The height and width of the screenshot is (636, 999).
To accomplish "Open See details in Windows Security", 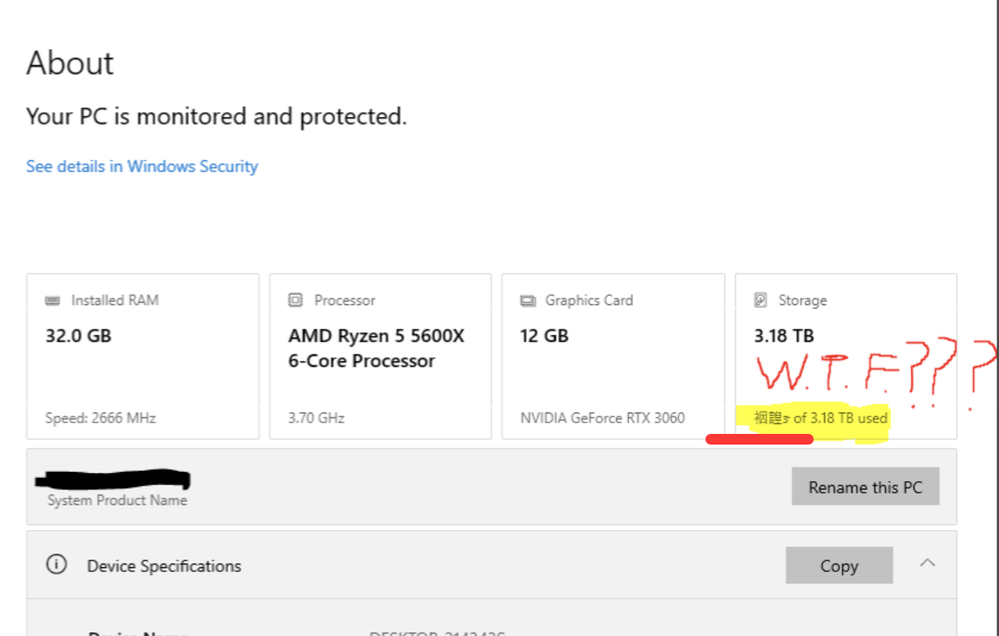I will pyautogui.click(x=142, y=166).
